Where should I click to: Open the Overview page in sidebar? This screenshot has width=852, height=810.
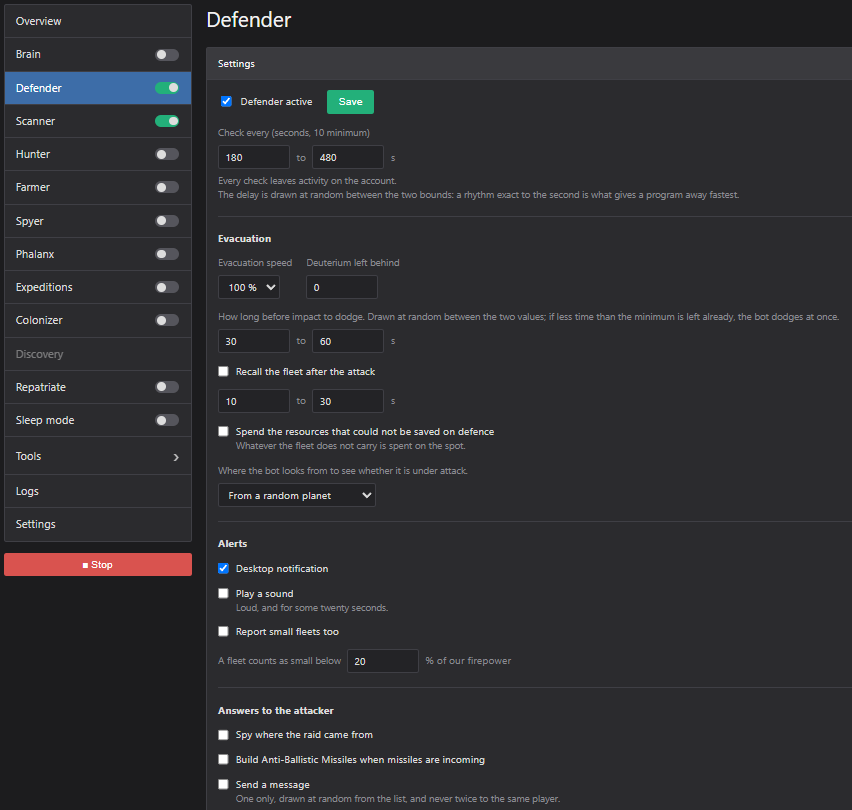[x=98, y=21]
